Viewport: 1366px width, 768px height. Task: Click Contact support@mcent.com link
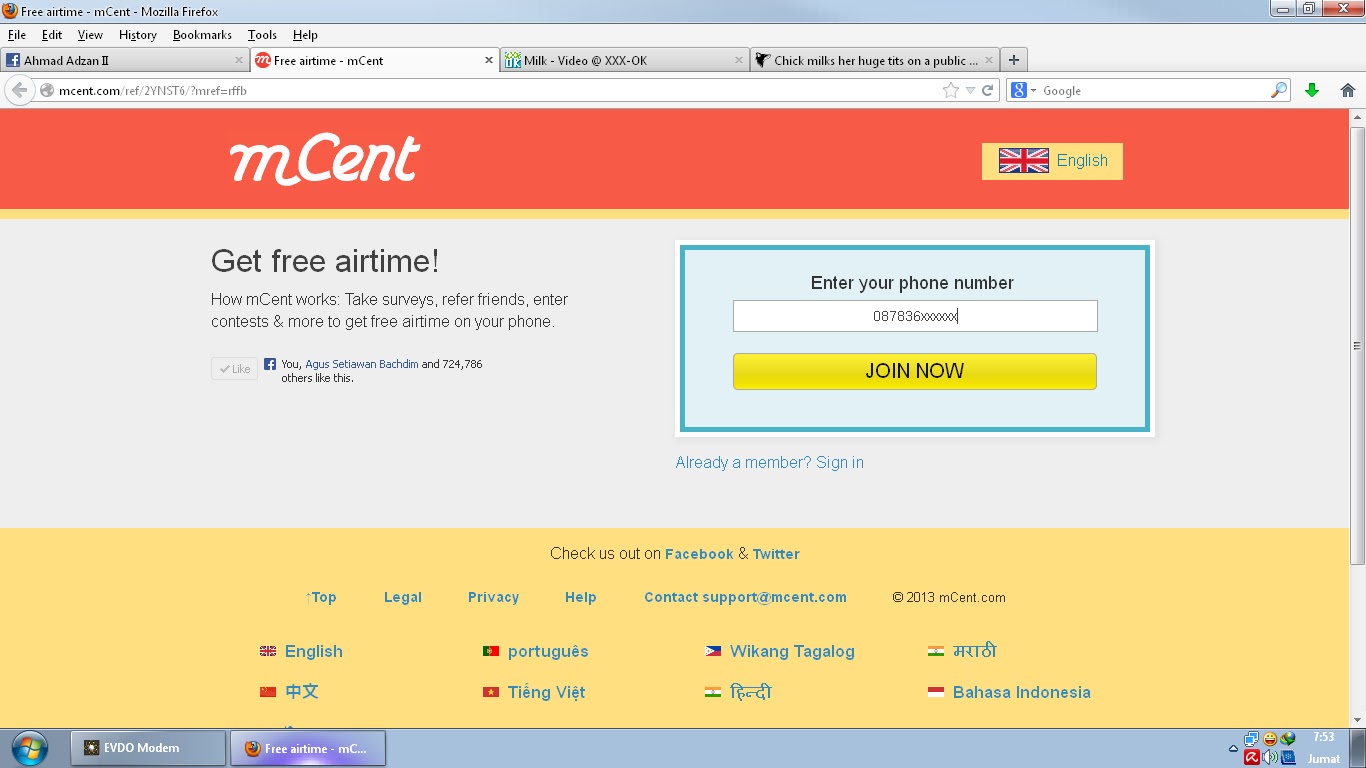(745, 597)
